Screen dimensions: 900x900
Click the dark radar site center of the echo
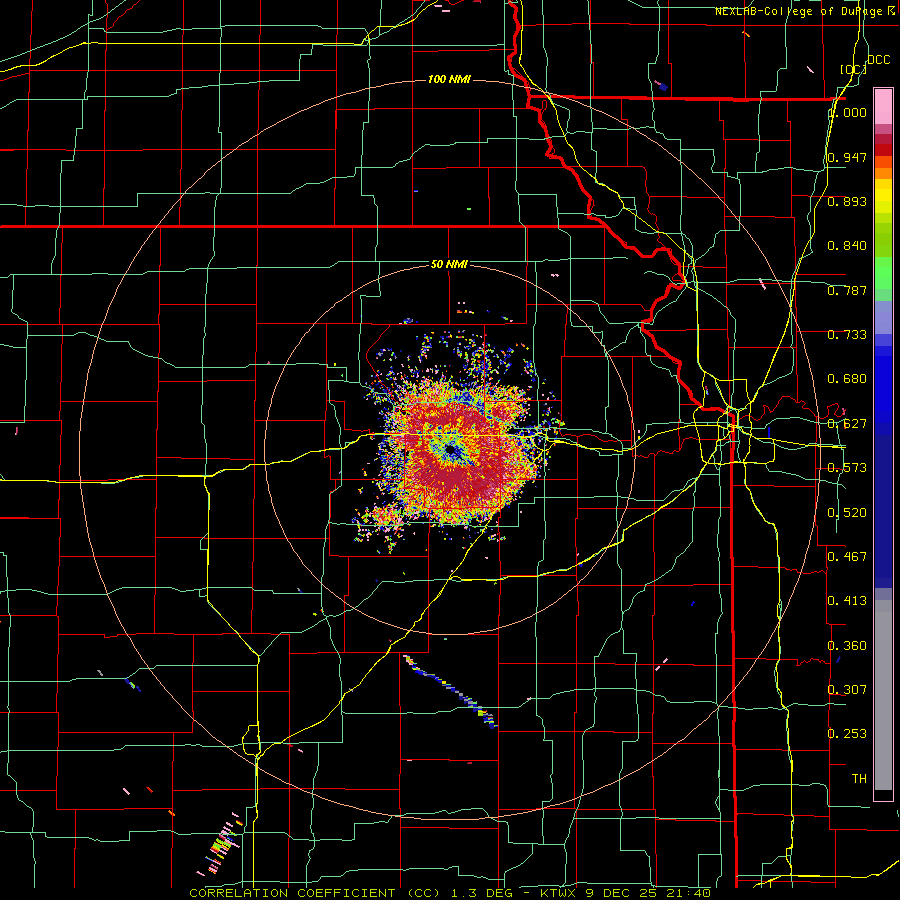[451, 451]
